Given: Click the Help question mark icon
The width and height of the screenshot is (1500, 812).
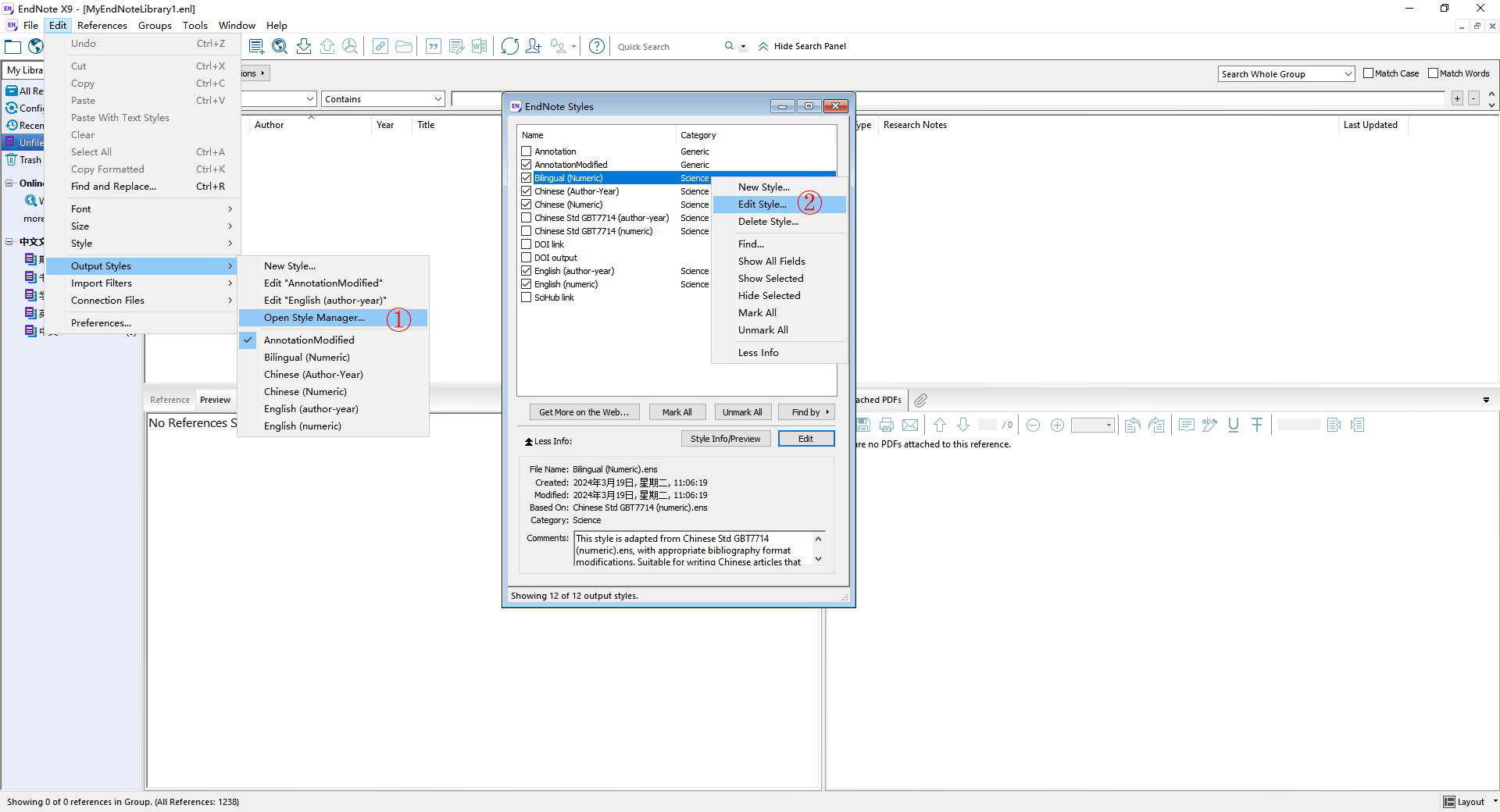Looking at the screenshot, I should (x=596, y=46).
